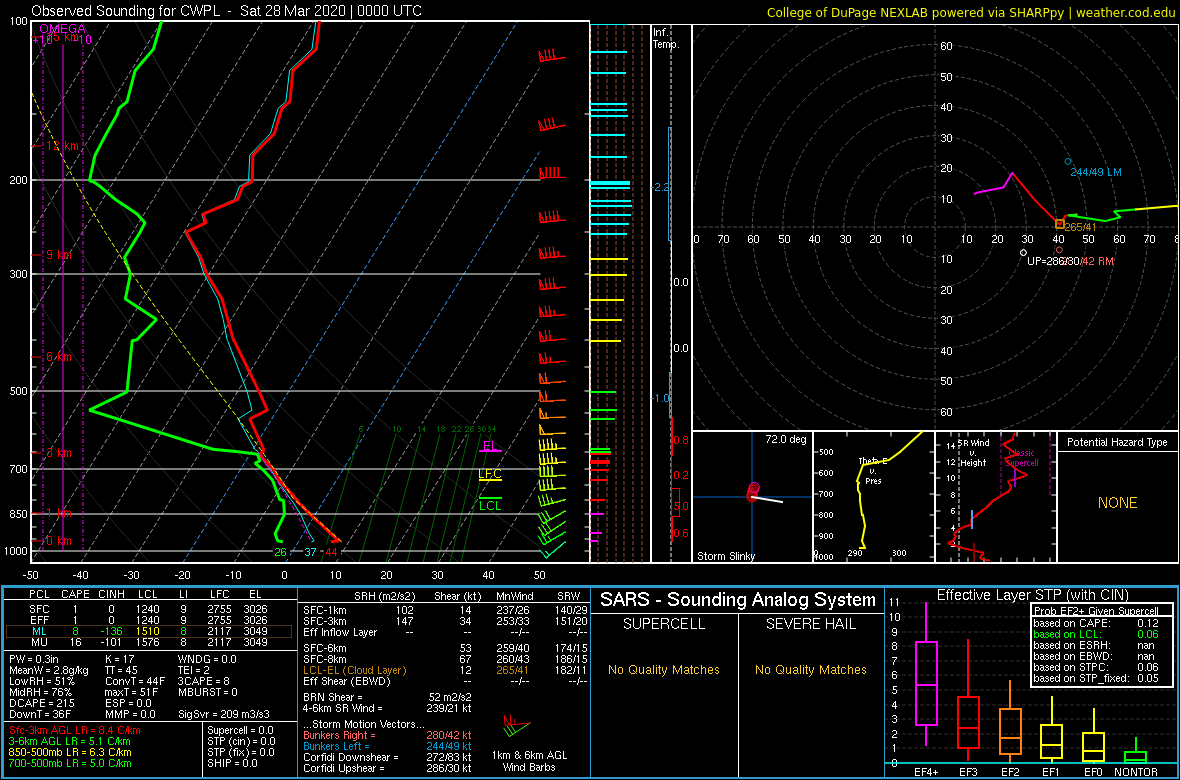The height and width of the screenshot is (780, 1180).
Task: Click No Quality Matches under SEVERE HAIL
Action: (x=810, y=669)
